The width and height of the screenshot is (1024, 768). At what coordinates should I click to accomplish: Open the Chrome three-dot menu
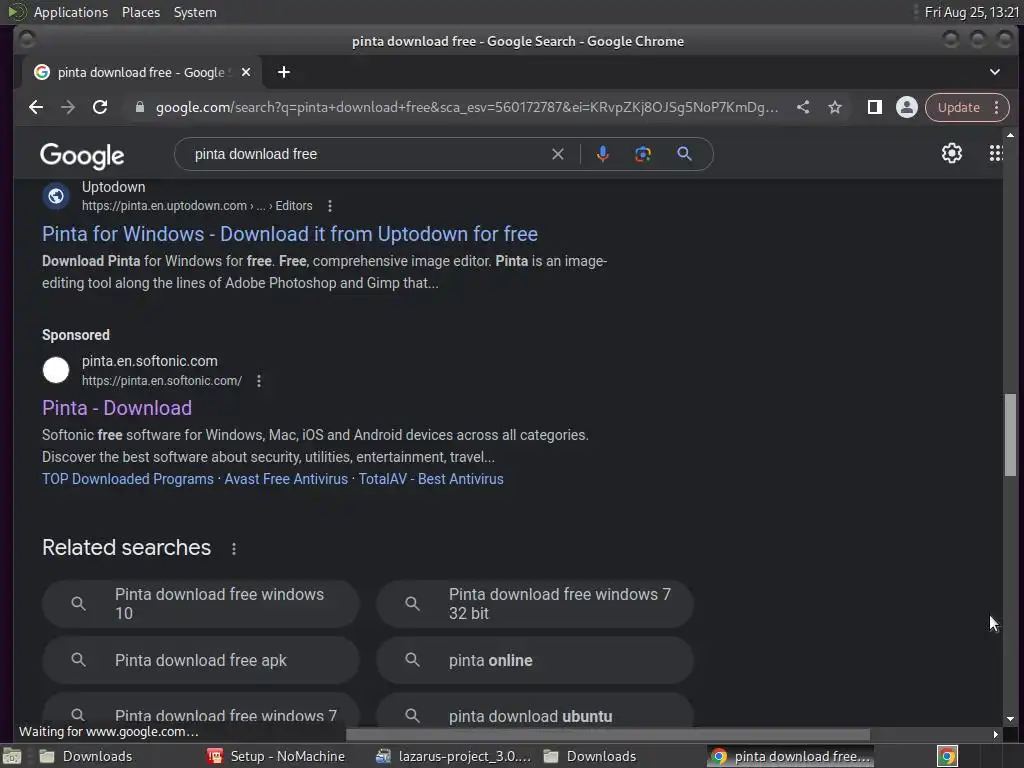997,107
